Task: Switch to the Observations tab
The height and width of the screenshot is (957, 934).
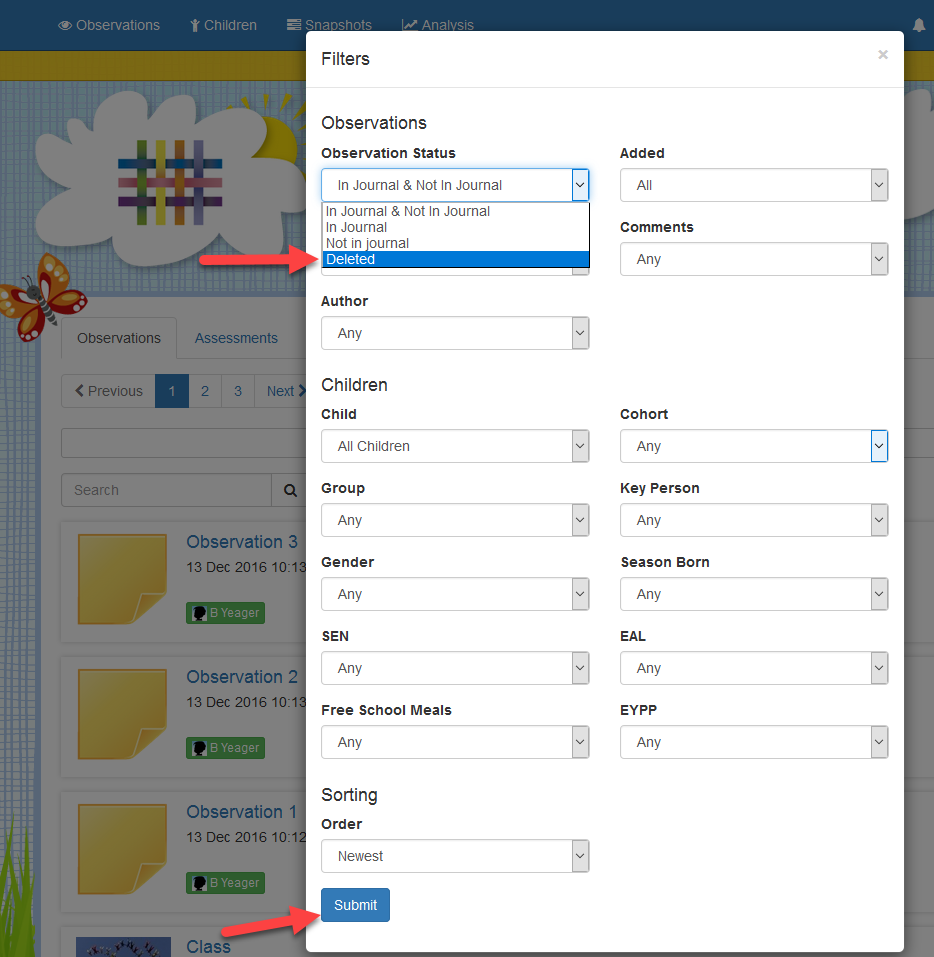Action: click(119, 338)
